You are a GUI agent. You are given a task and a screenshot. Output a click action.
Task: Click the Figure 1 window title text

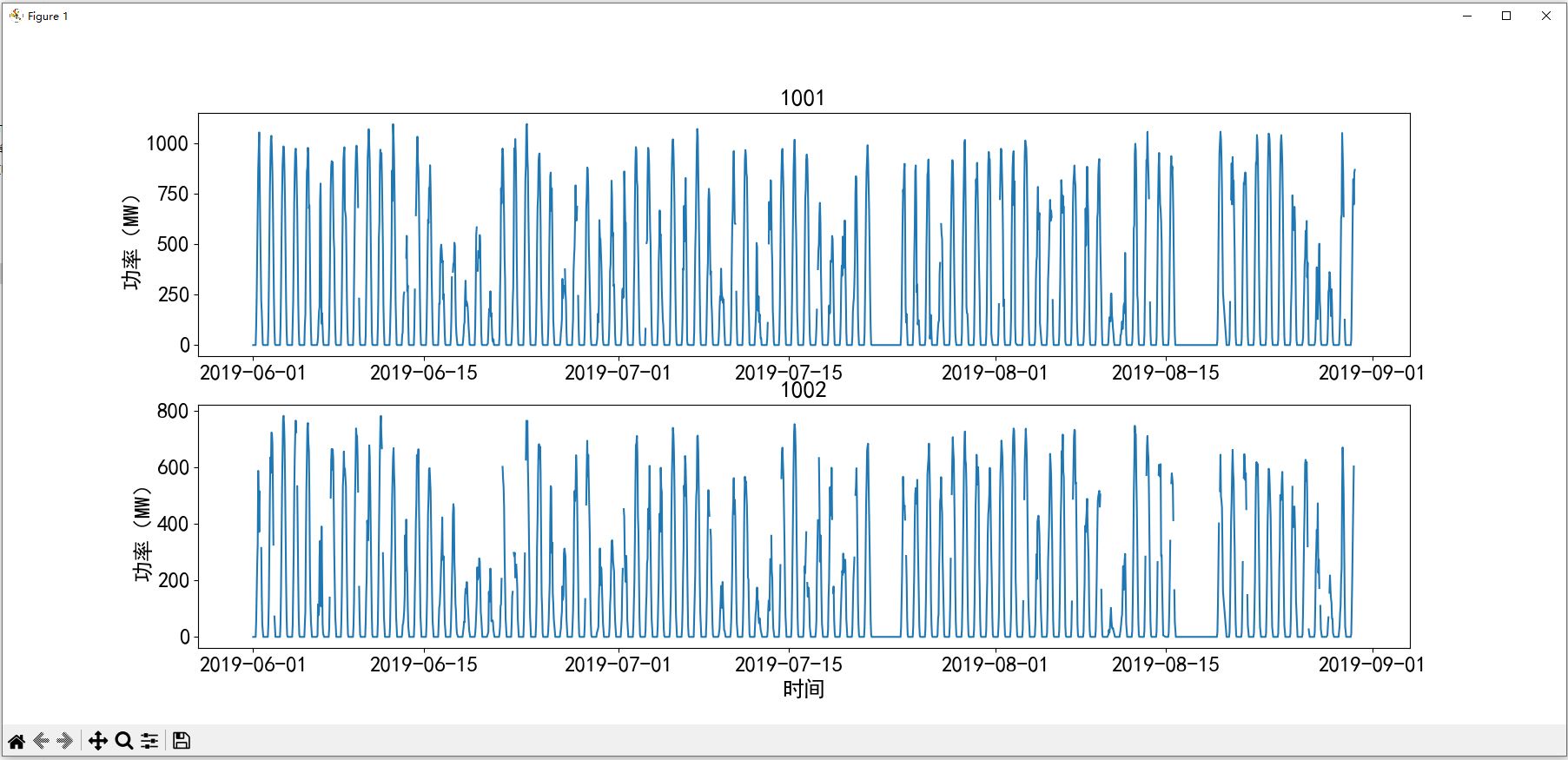click(x=48, y=16)
